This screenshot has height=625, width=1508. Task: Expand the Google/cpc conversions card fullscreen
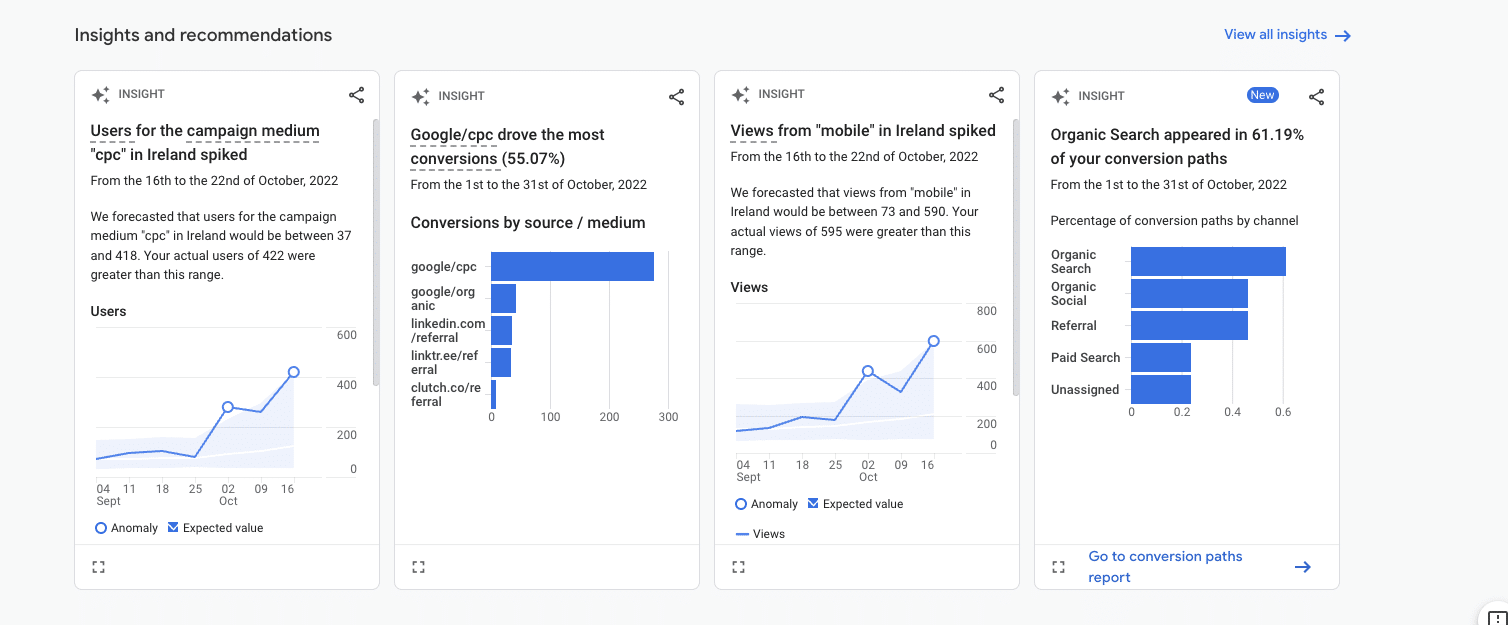(418, 567)
